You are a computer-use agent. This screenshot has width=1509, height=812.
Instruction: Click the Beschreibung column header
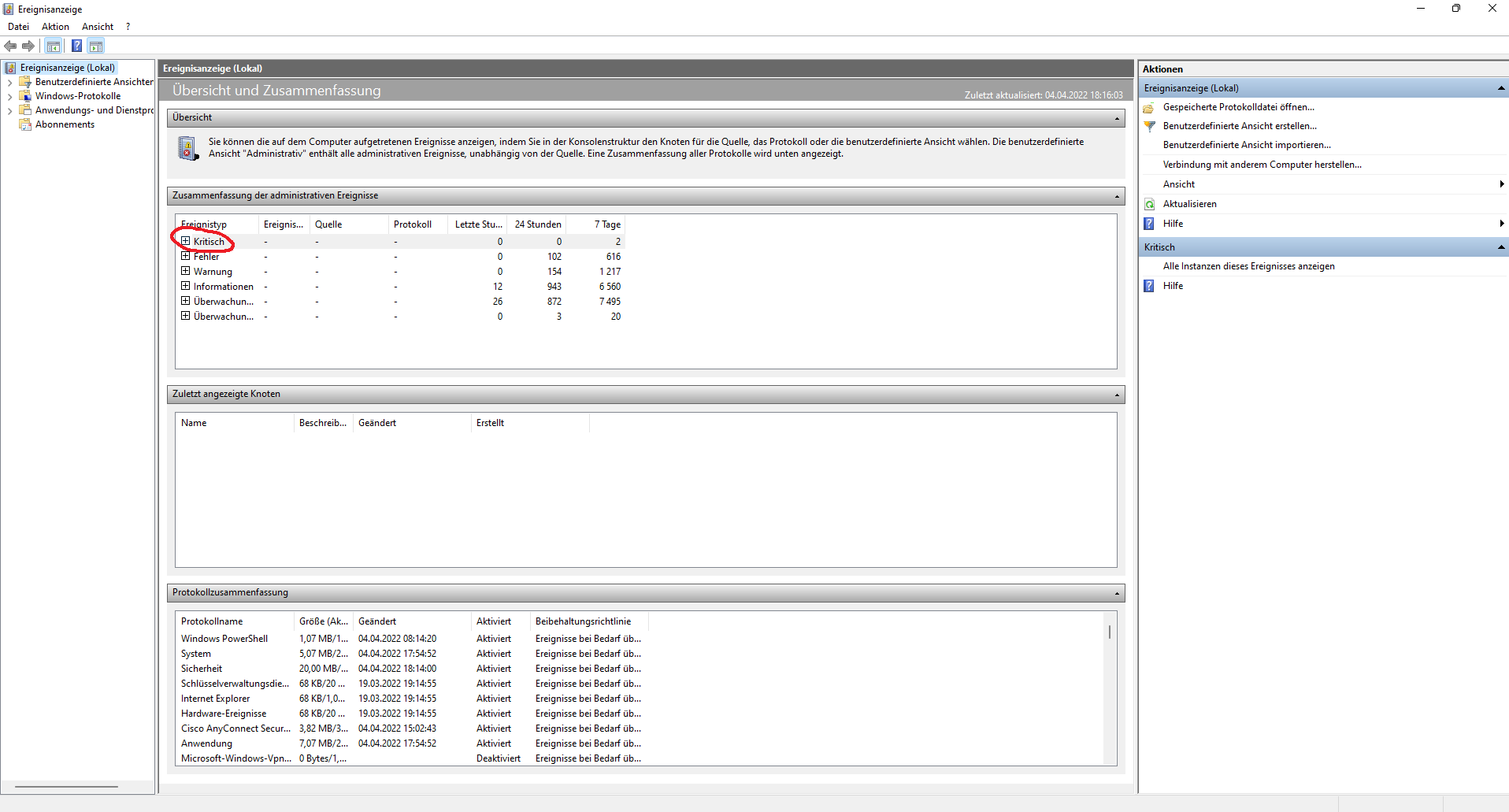324,423
